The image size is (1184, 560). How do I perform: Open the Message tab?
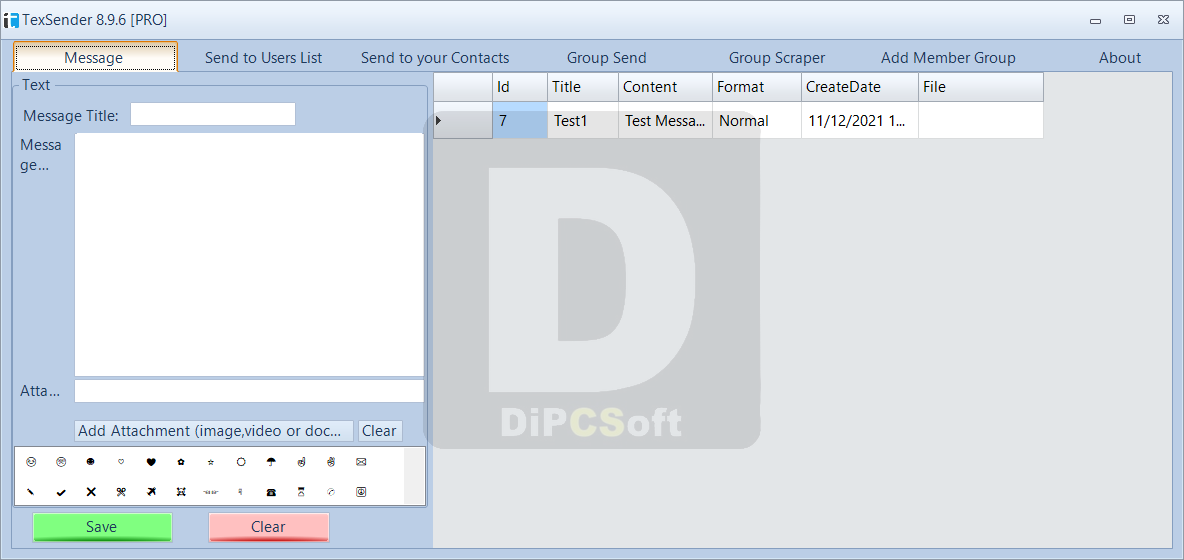94,57
